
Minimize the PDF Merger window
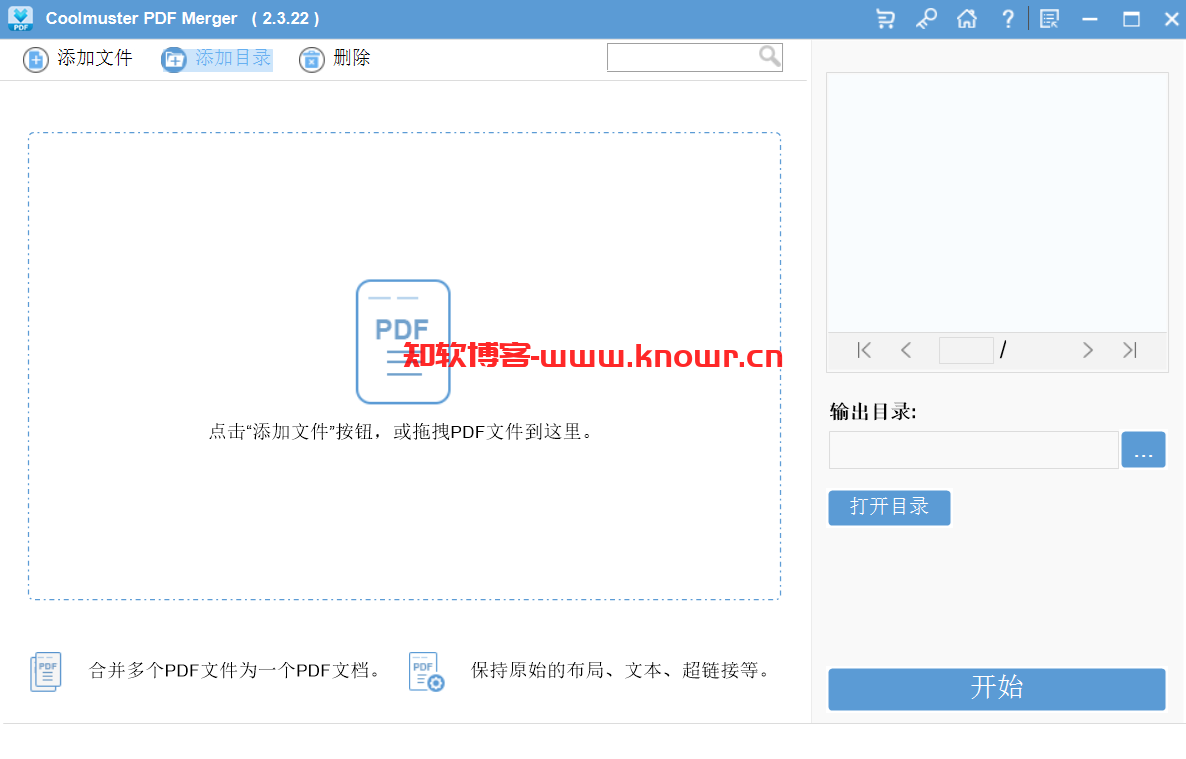point(1090,19)
